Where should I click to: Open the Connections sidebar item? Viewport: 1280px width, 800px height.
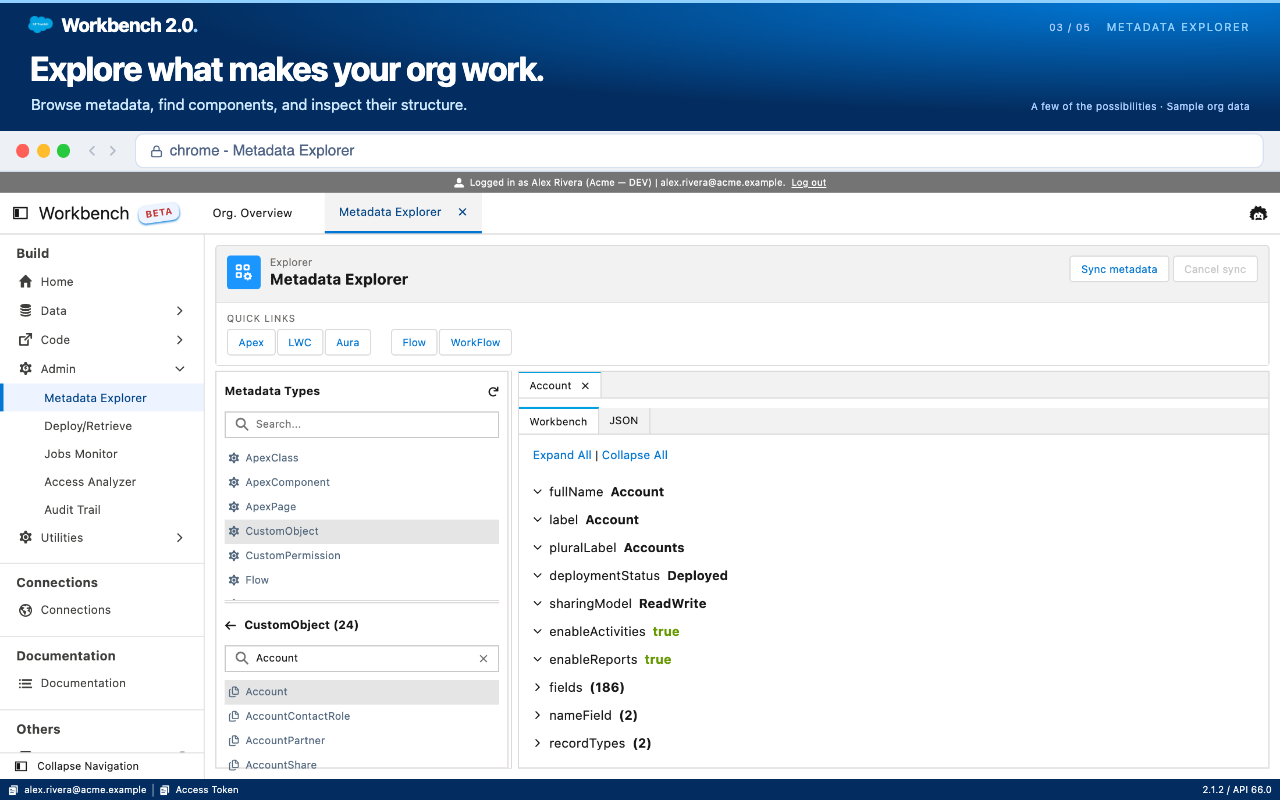(x=102, y=610)
